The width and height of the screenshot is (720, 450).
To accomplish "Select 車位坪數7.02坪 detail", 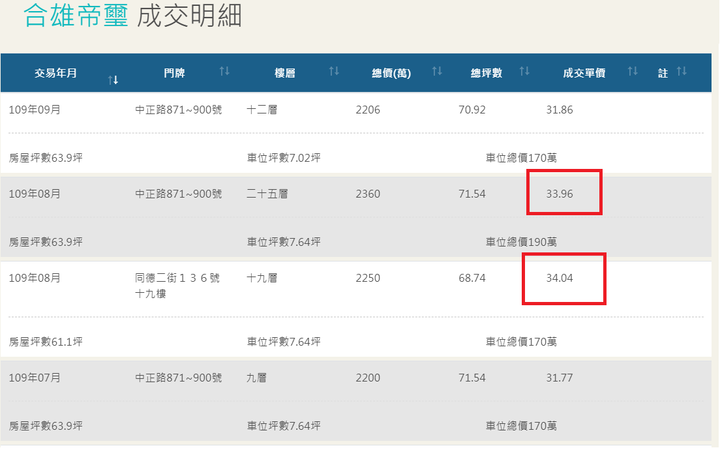I will (x=284, y=158).
